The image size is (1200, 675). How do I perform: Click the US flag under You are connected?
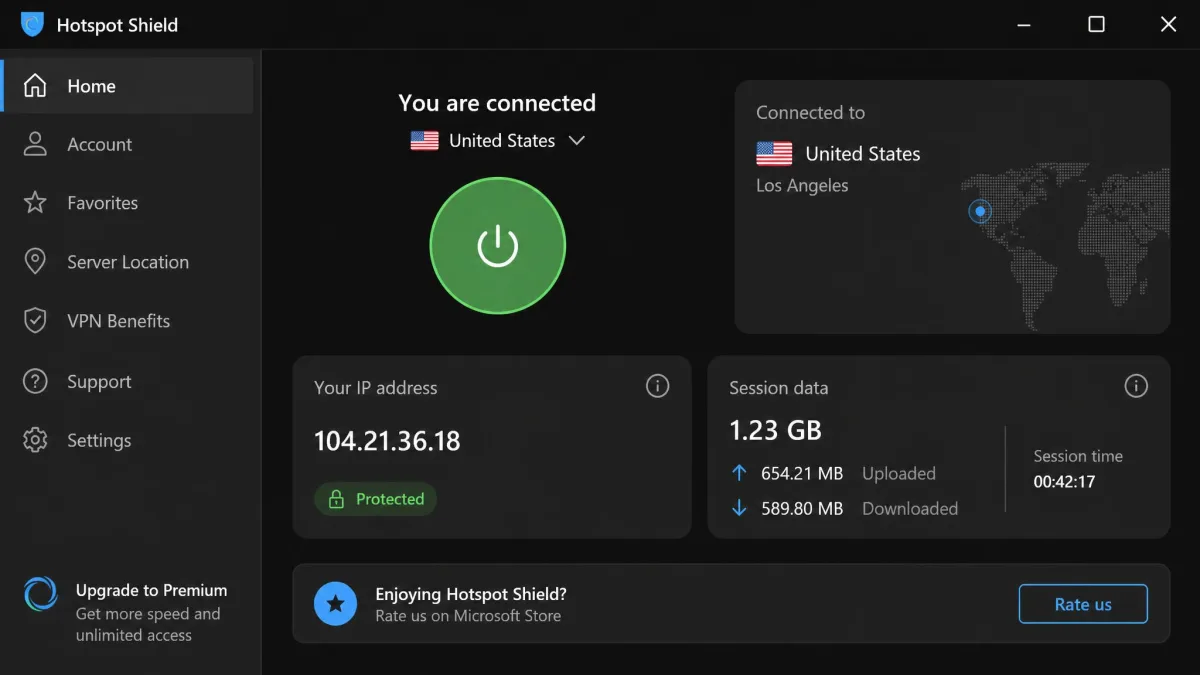(x=424, y=141)
